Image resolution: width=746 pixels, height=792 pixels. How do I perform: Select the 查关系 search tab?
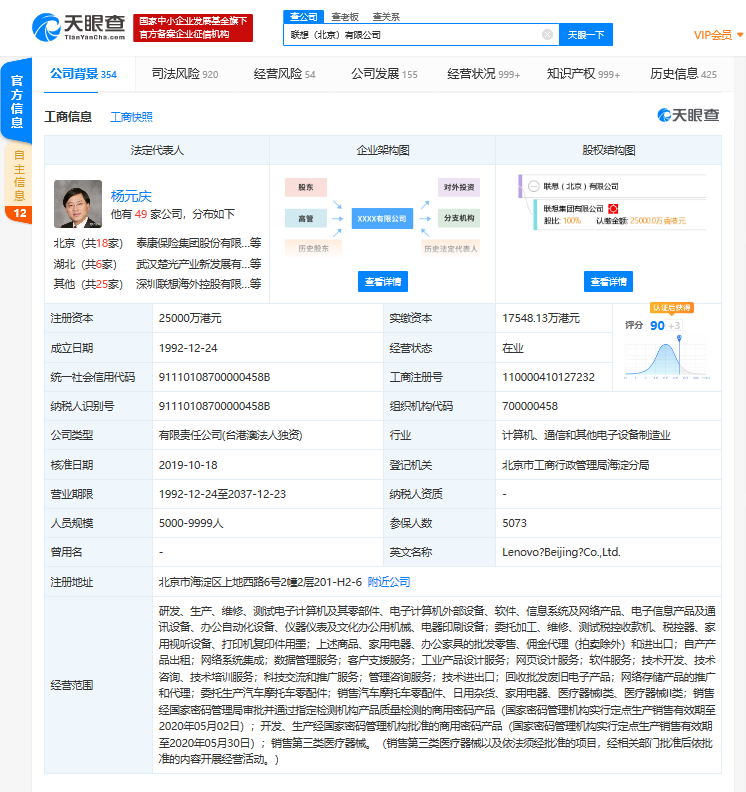386,17
